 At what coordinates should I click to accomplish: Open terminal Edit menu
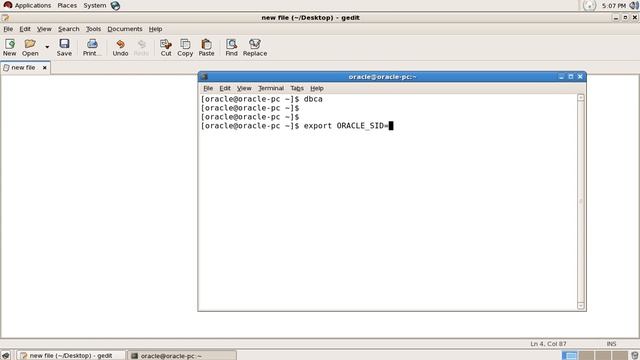click(225, 88)
